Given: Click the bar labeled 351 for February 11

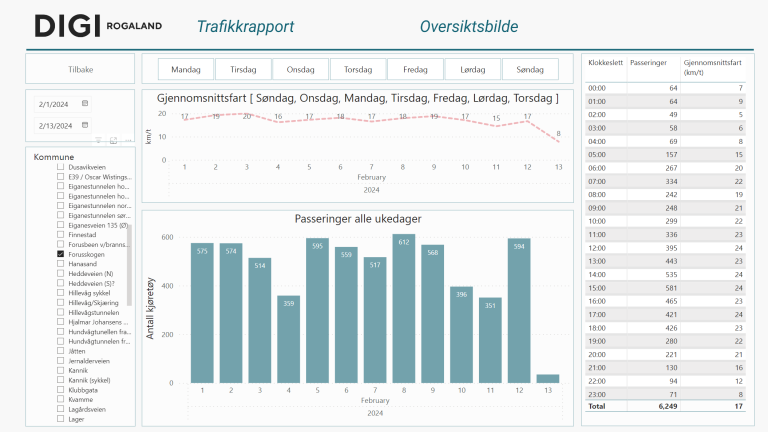Looking at the screenshot, I should [x=490, y=340].
